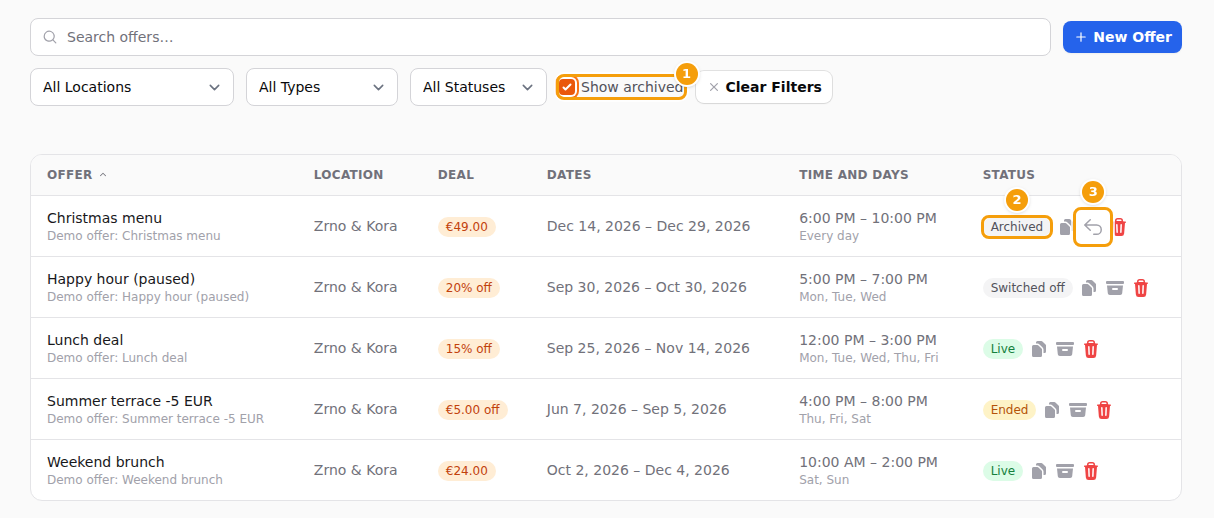Open the Weekend brunch offer name
Image resolution: width=1214 pixels, height=518 pixels.
coord(106,462)
